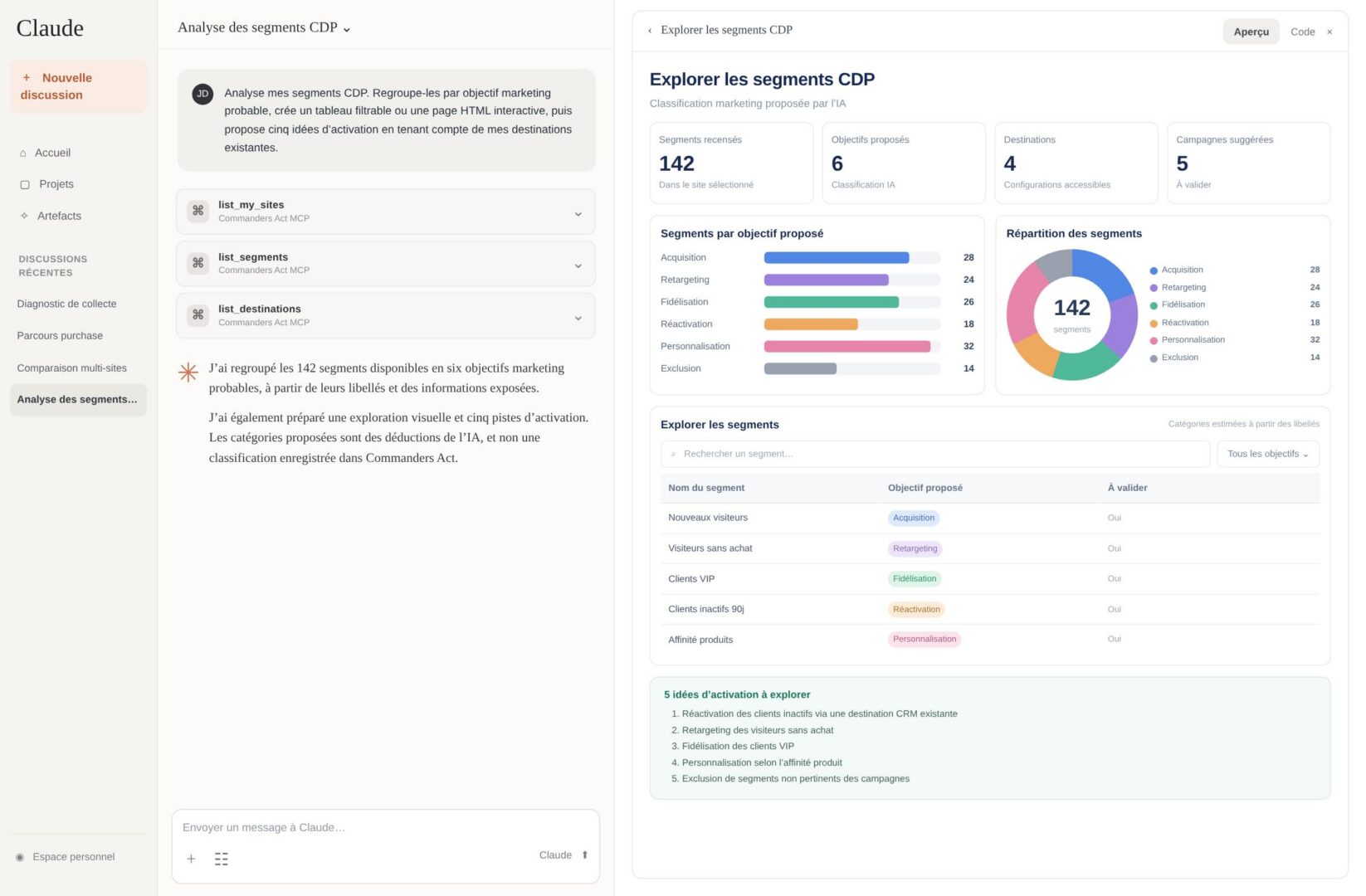Click the plus attach icon in message box

coord(191,859)
